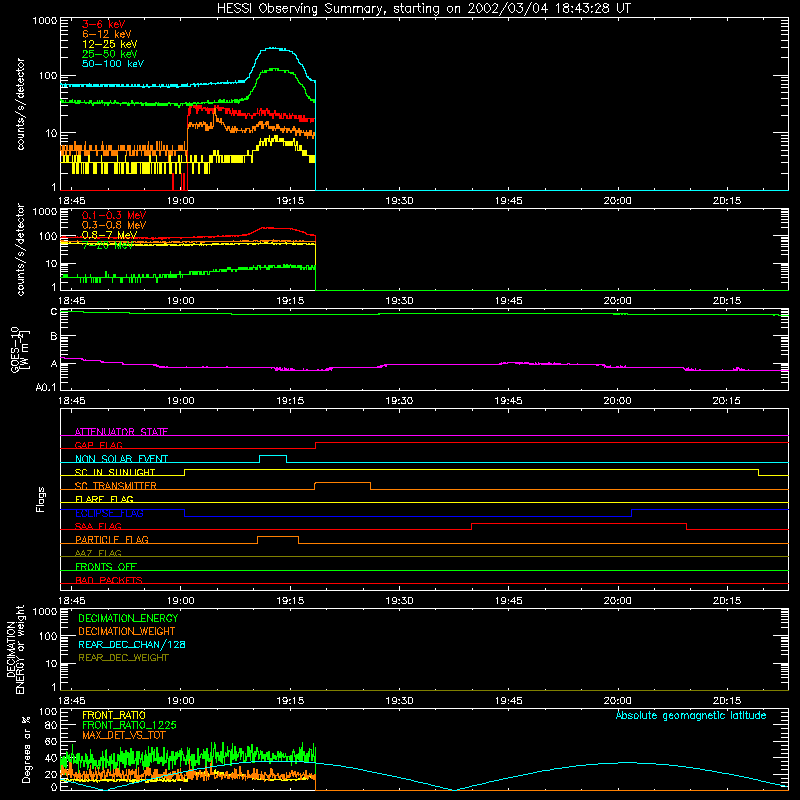Click the GOES-10 axis label
Image resolution: width=800 pixels, height=800 pixels.
[x=20, y=349]
